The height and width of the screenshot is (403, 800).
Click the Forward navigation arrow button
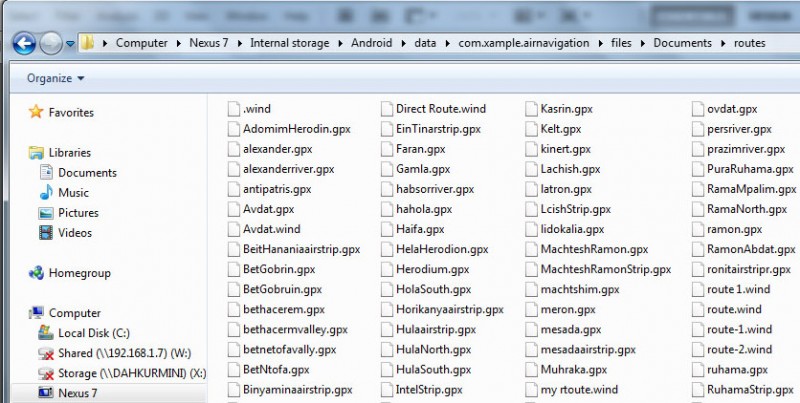[51, 43]
